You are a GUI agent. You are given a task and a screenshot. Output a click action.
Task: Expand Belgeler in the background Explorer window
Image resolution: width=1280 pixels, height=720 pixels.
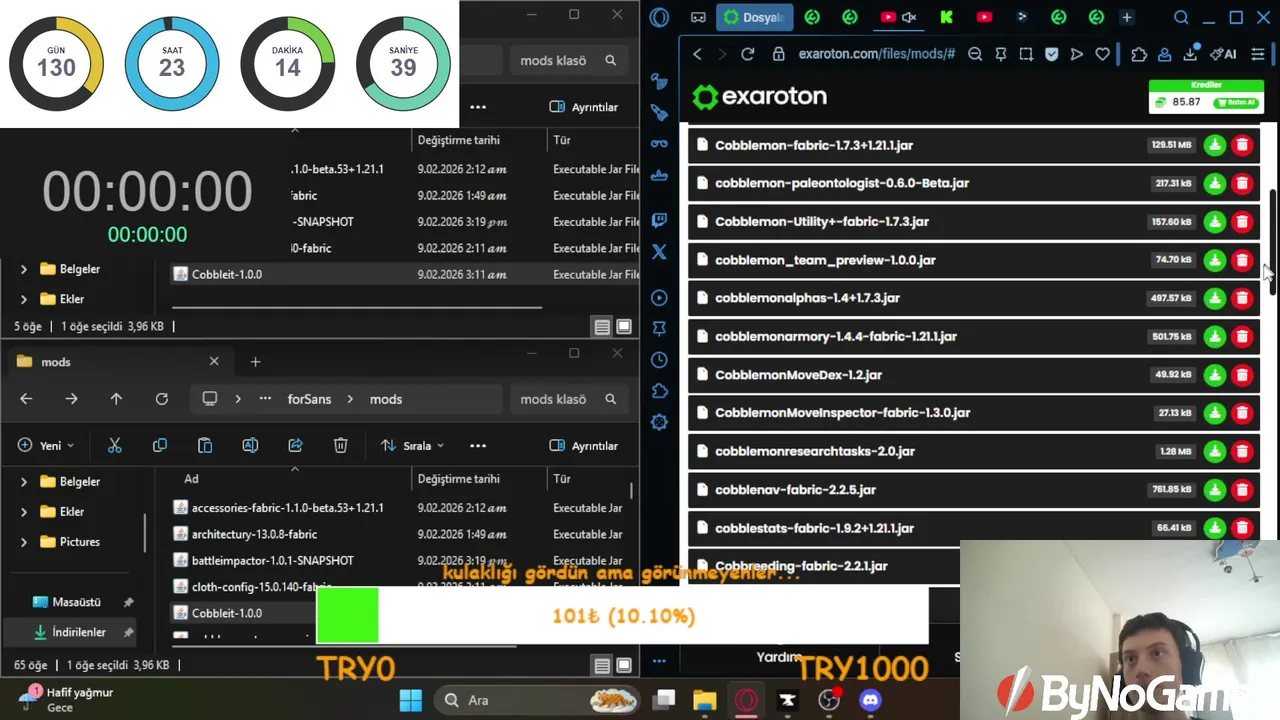pos(24,269)
